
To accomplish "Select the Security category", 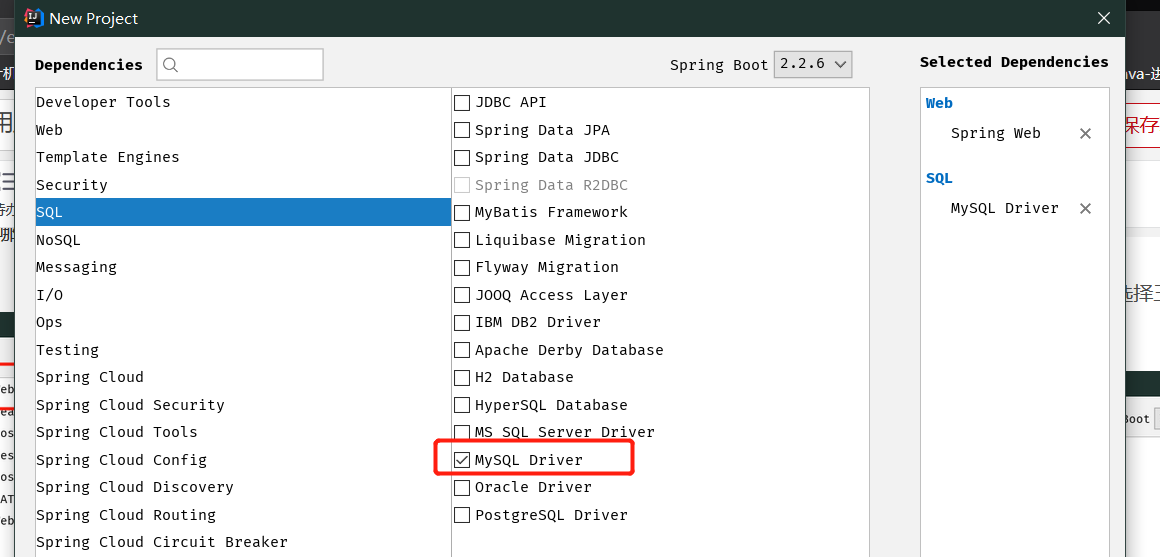I will [x=243, y=185].
